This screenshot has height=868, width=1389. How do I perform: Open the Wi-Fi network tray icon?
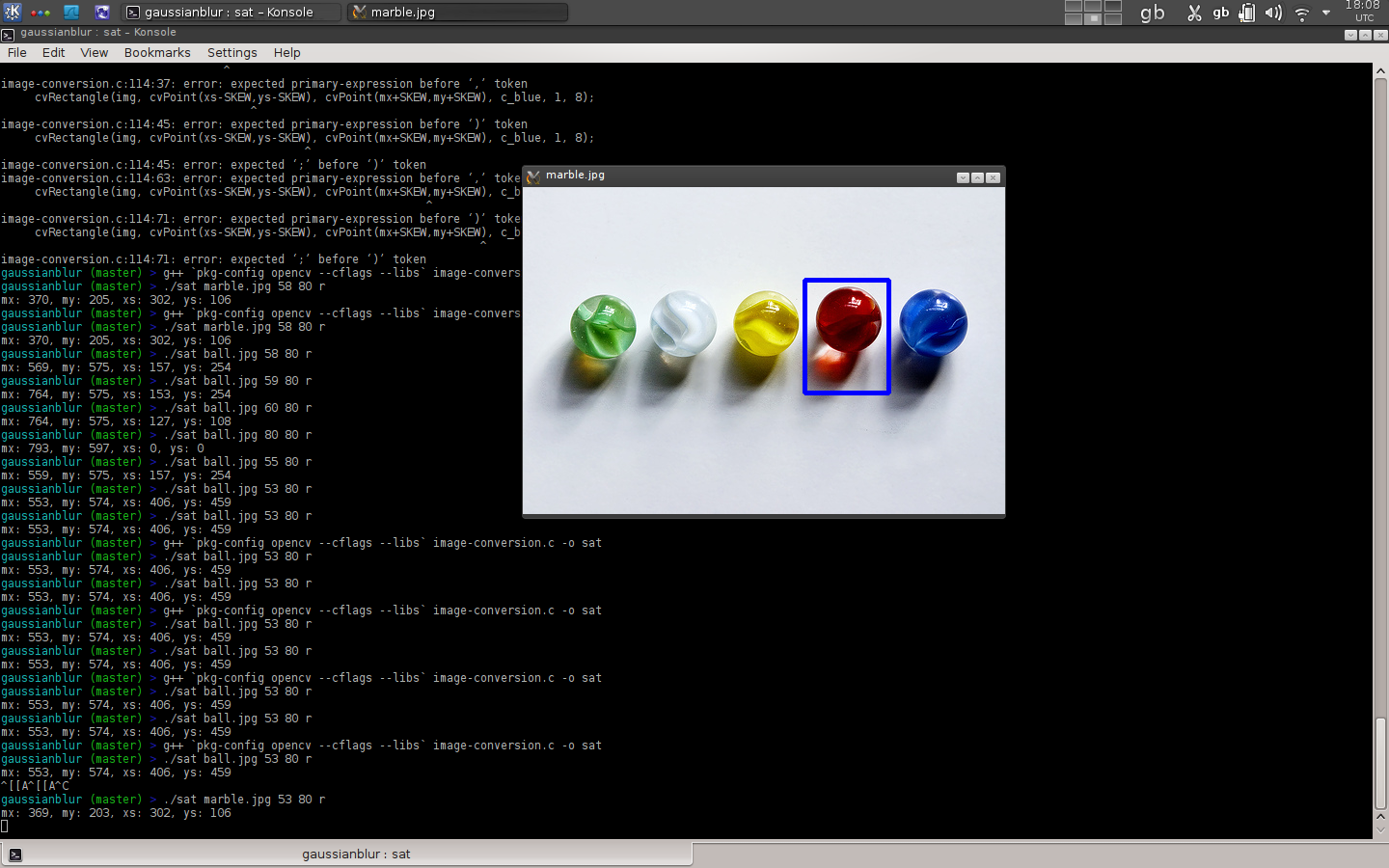(1302, 13)
